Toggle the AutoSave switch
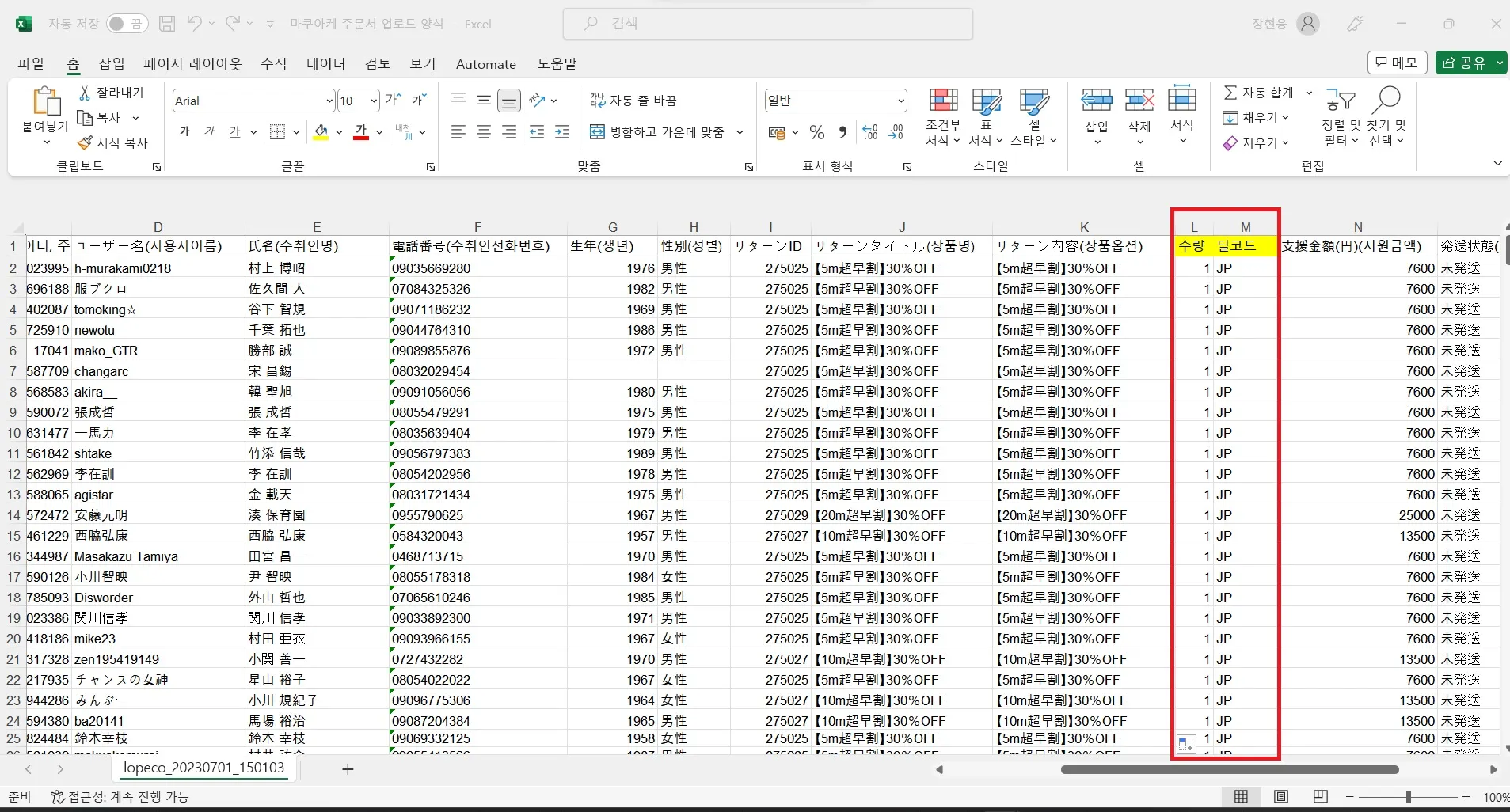Screen dimensions: 1510x812 tap(127, 24)
